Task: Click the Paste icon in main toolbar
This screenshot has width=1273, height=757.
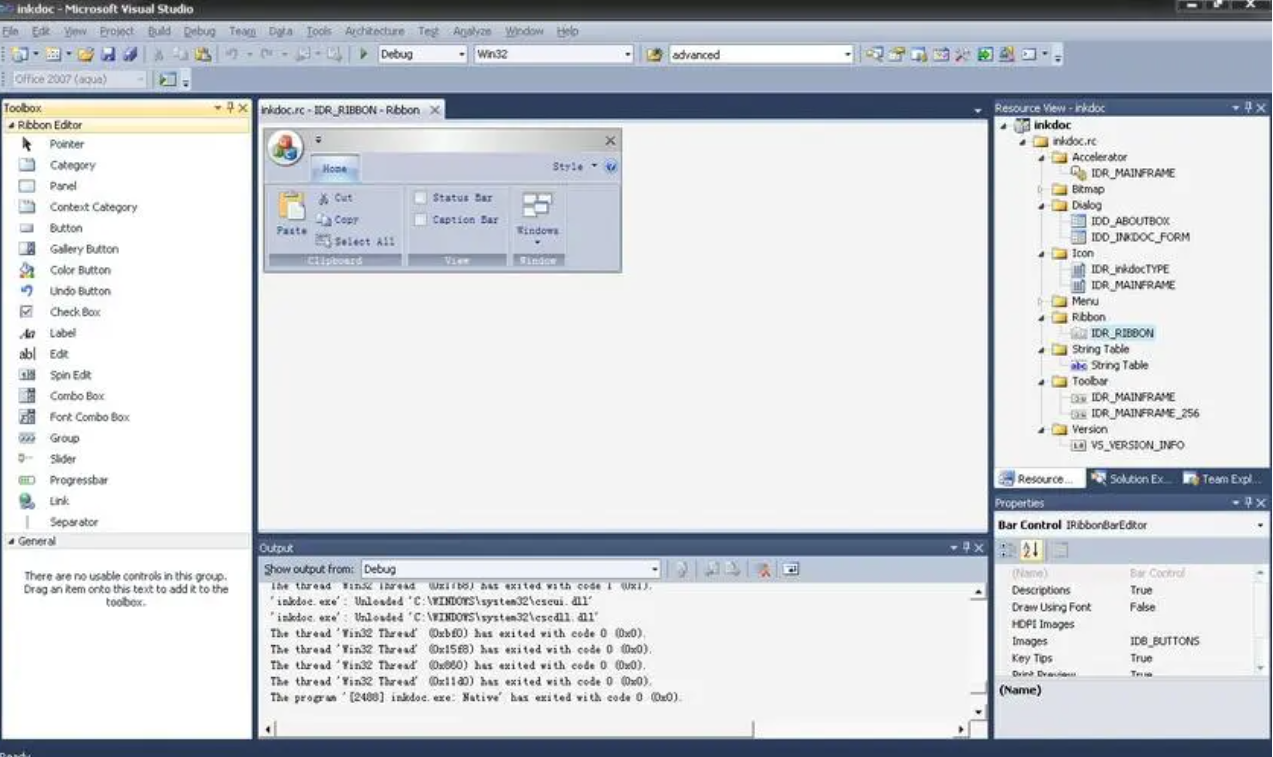Action: (203, 55)
